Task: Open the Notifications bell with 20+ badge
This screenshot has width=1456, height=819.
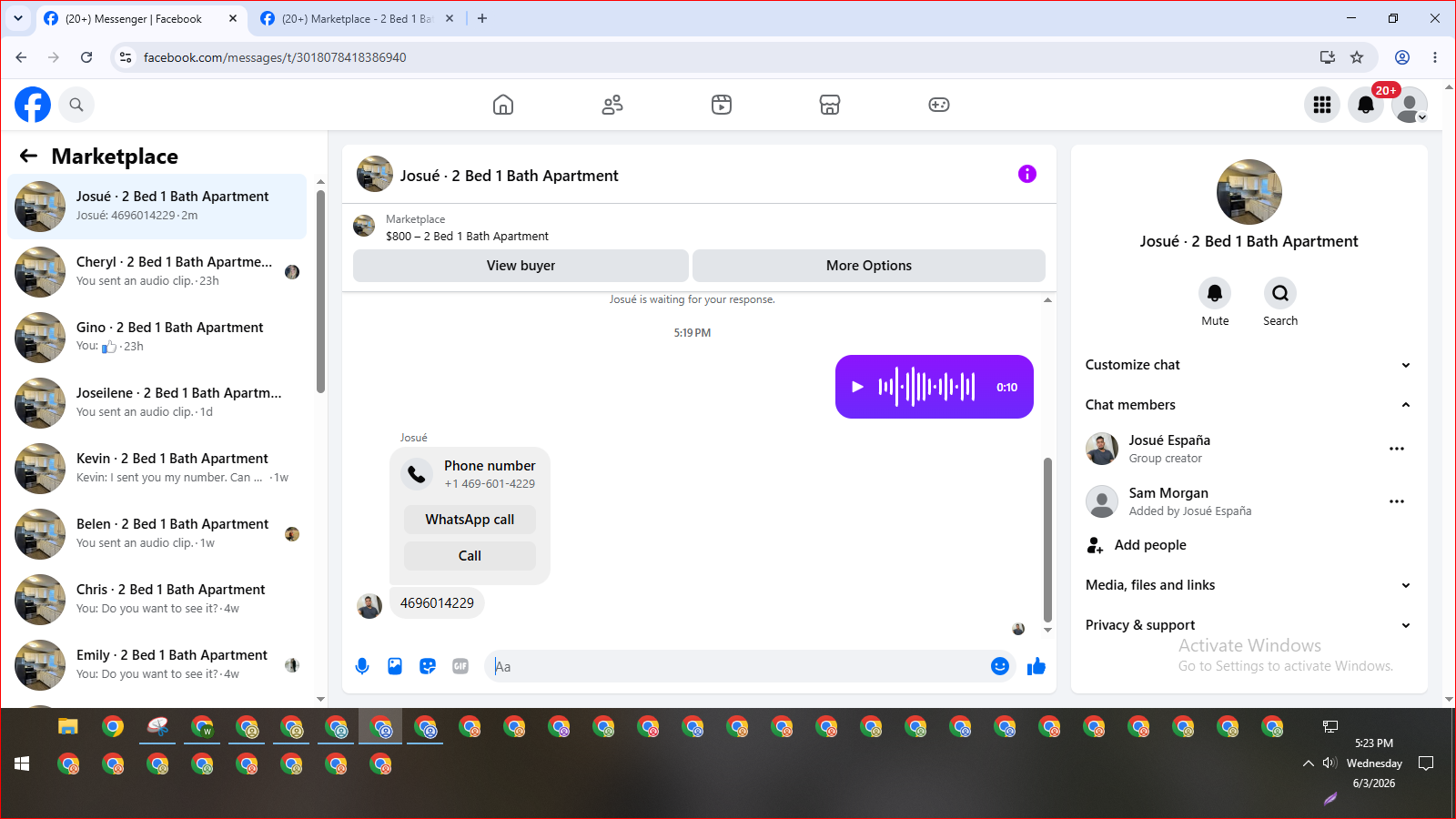Action: coord(1366,105)
